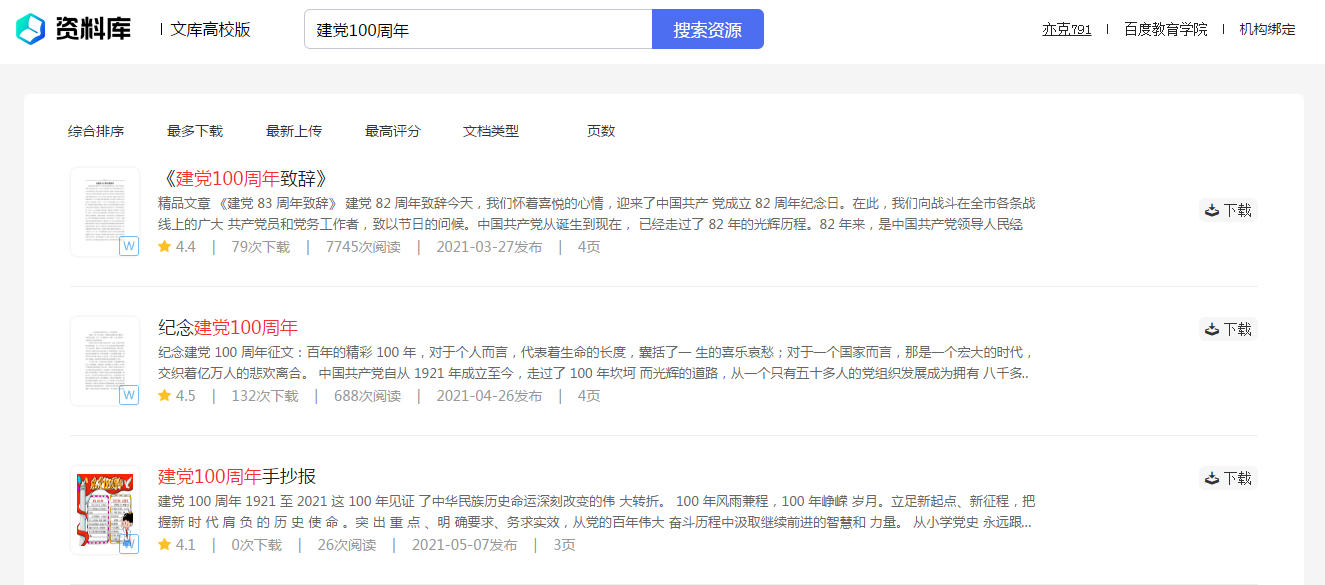Sort results by 最高评分
This screenshot has width=1325, height=585.
[393, 131]
